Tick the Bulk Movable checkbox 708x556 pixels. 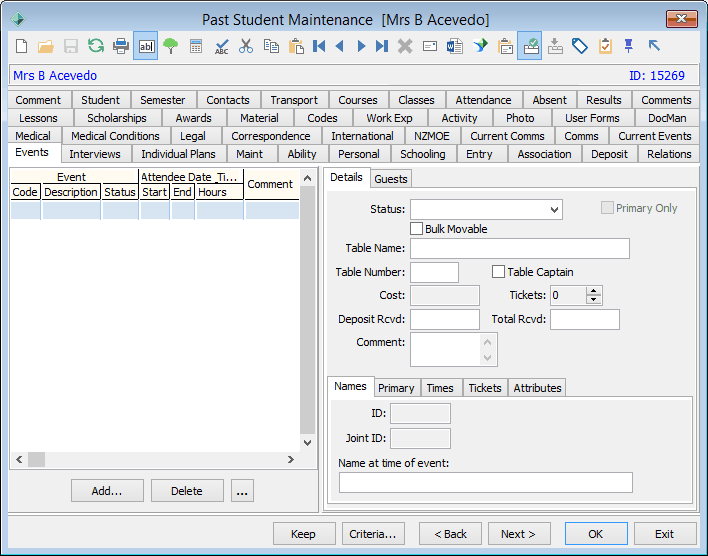point(416,229)
